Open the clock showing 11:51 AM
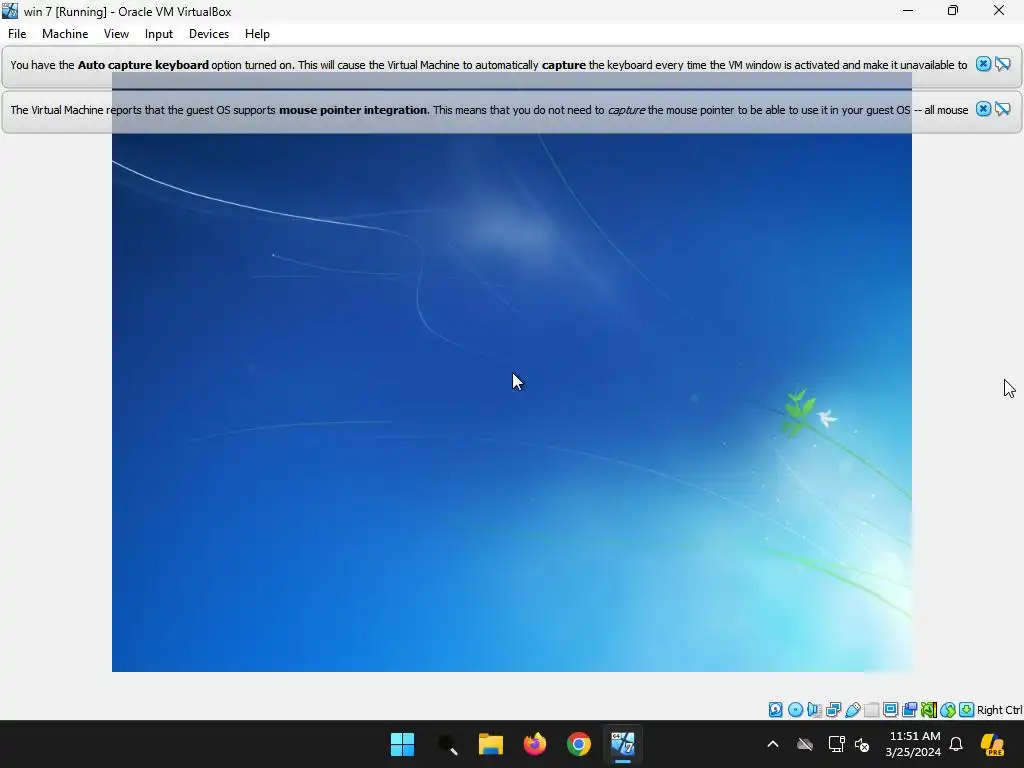This screenshot has height=768, width=1024. (x=914, y=744)
